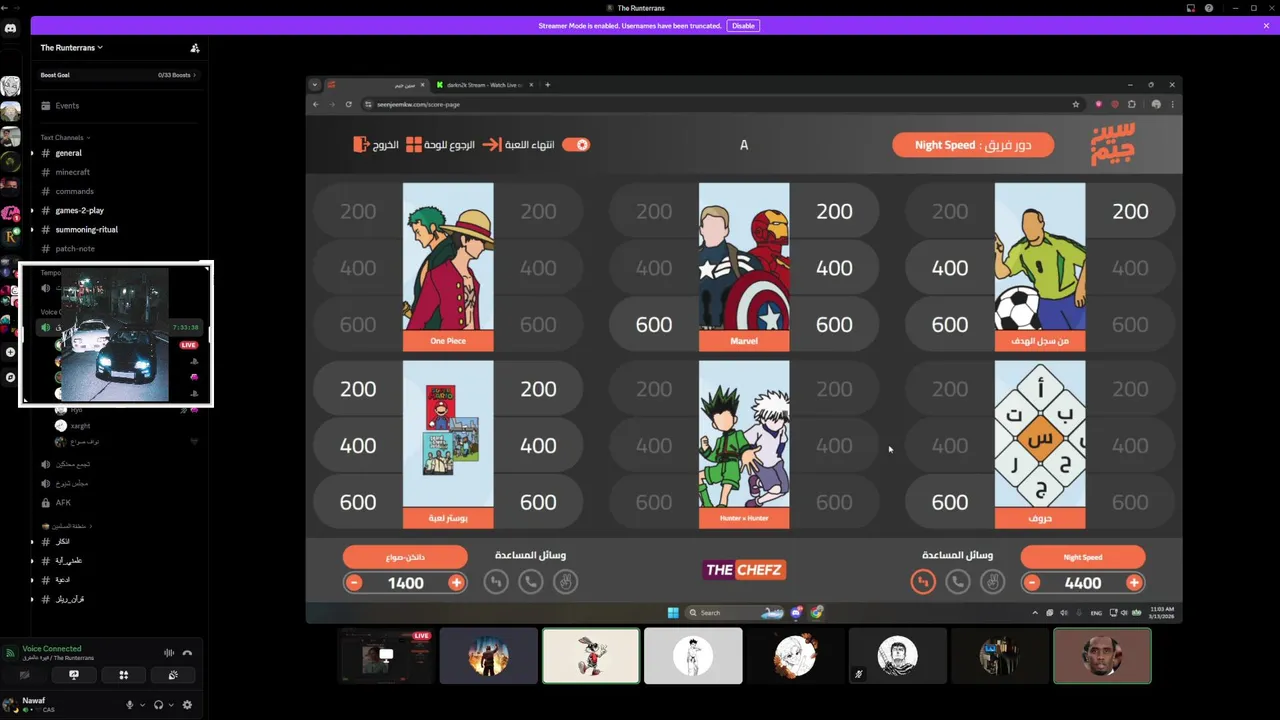Increase Night Speed's 4400 score with plus
Viewport: 1280px width, 720px height.
[1134, 583]
